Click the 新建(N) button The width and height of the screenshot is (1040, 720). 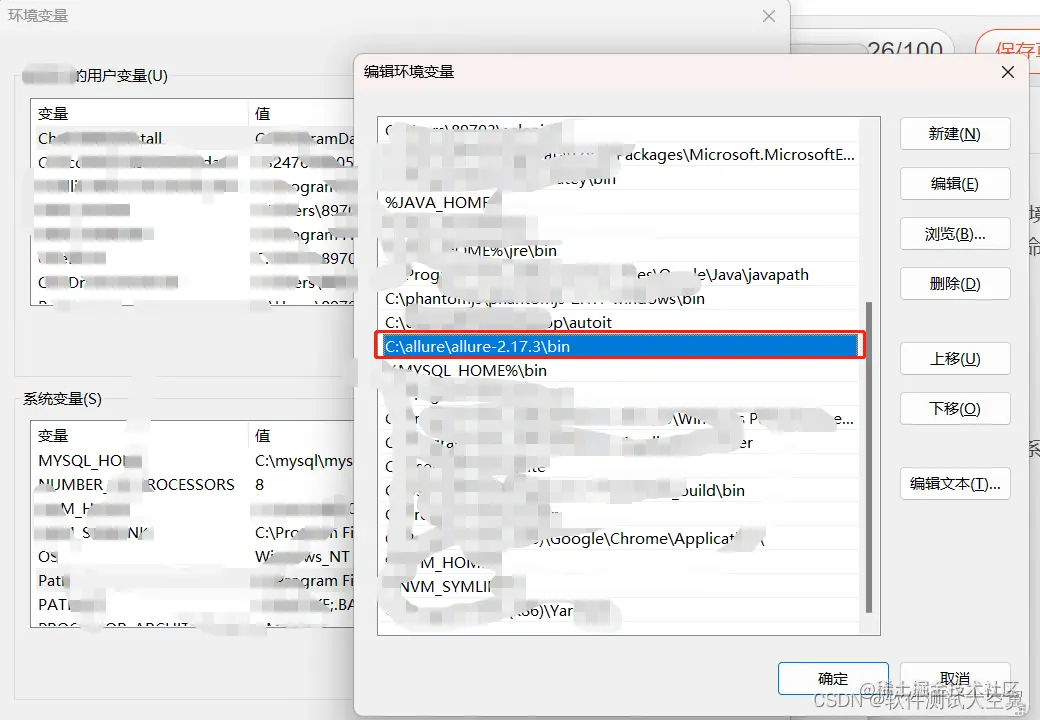point(954,134)
